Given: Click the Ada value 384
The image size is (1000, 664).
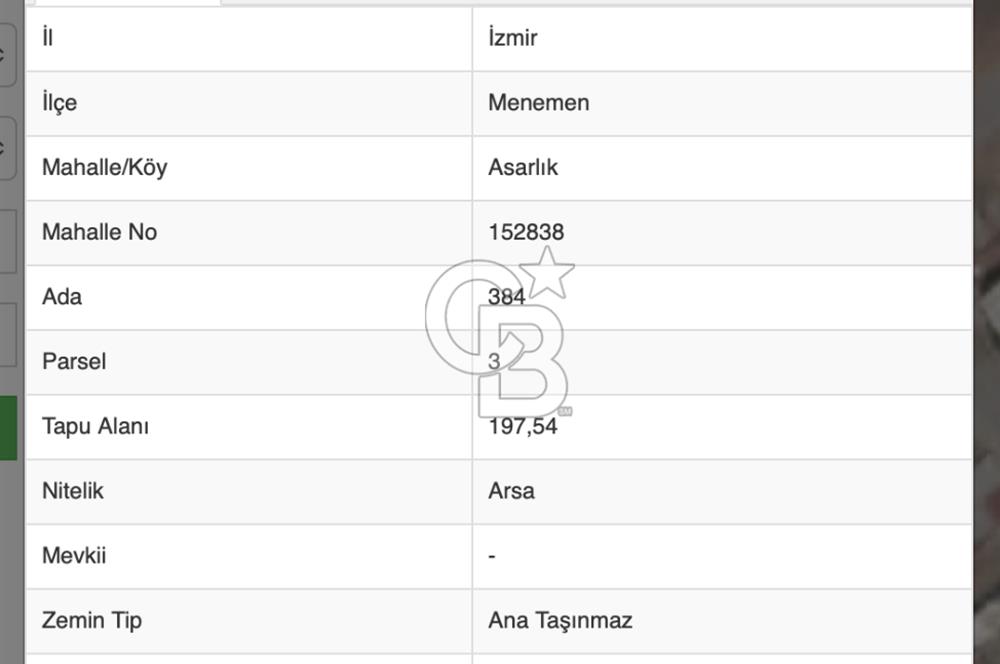Looking at the screenshot, I should tap(506, 297).
